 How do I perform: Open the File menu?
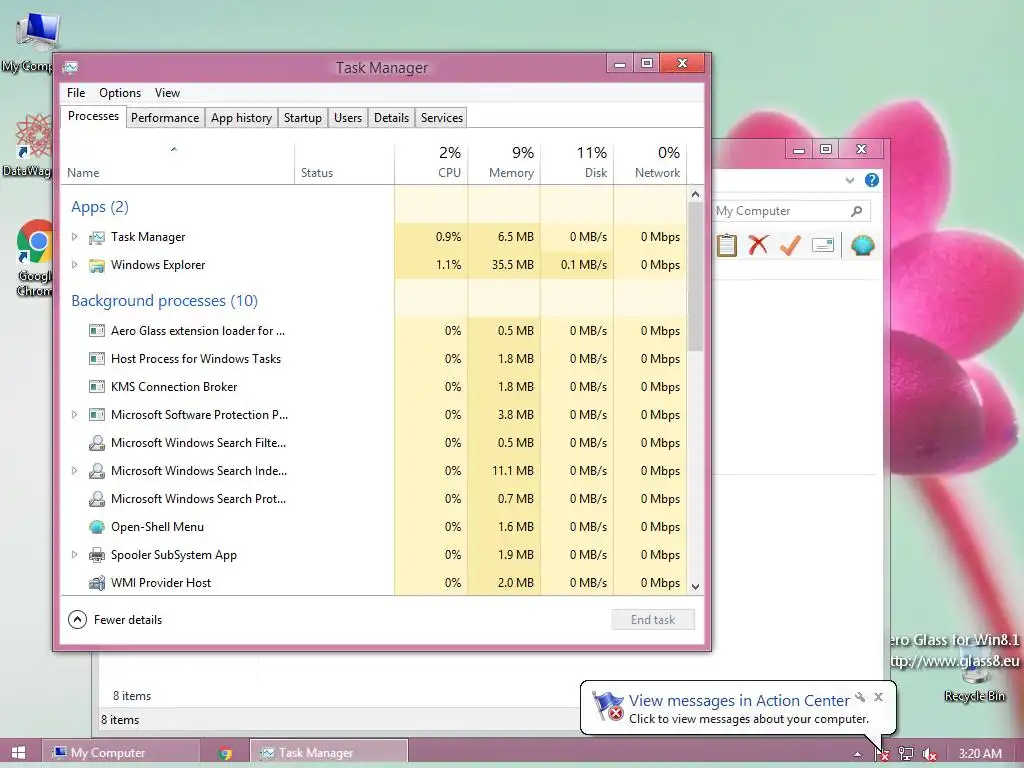tap(76, 93)
